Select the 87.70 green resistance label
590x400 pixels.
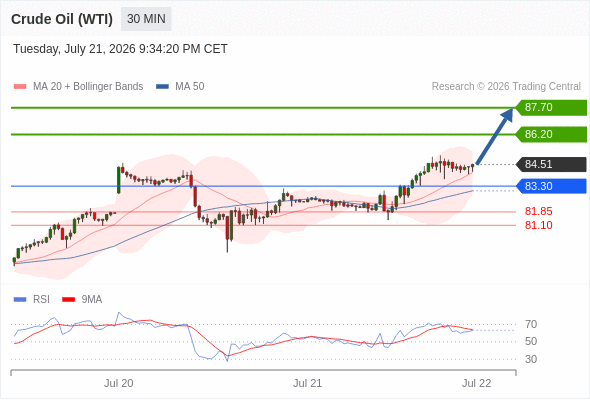click(x=551, y=108)
